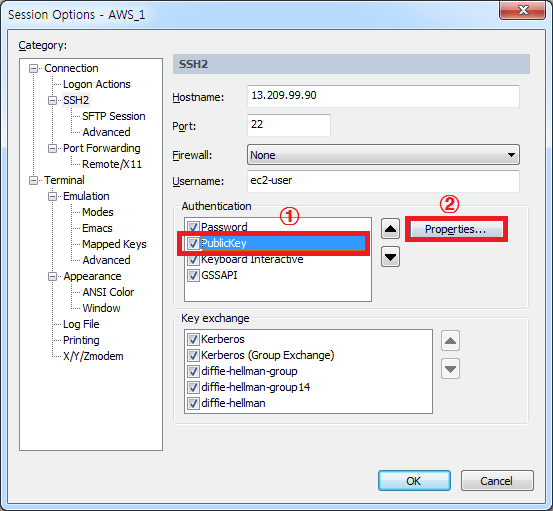Collapse the Port Forwarding node
Viewport: 553px width, 511px height.
point(52,148)
